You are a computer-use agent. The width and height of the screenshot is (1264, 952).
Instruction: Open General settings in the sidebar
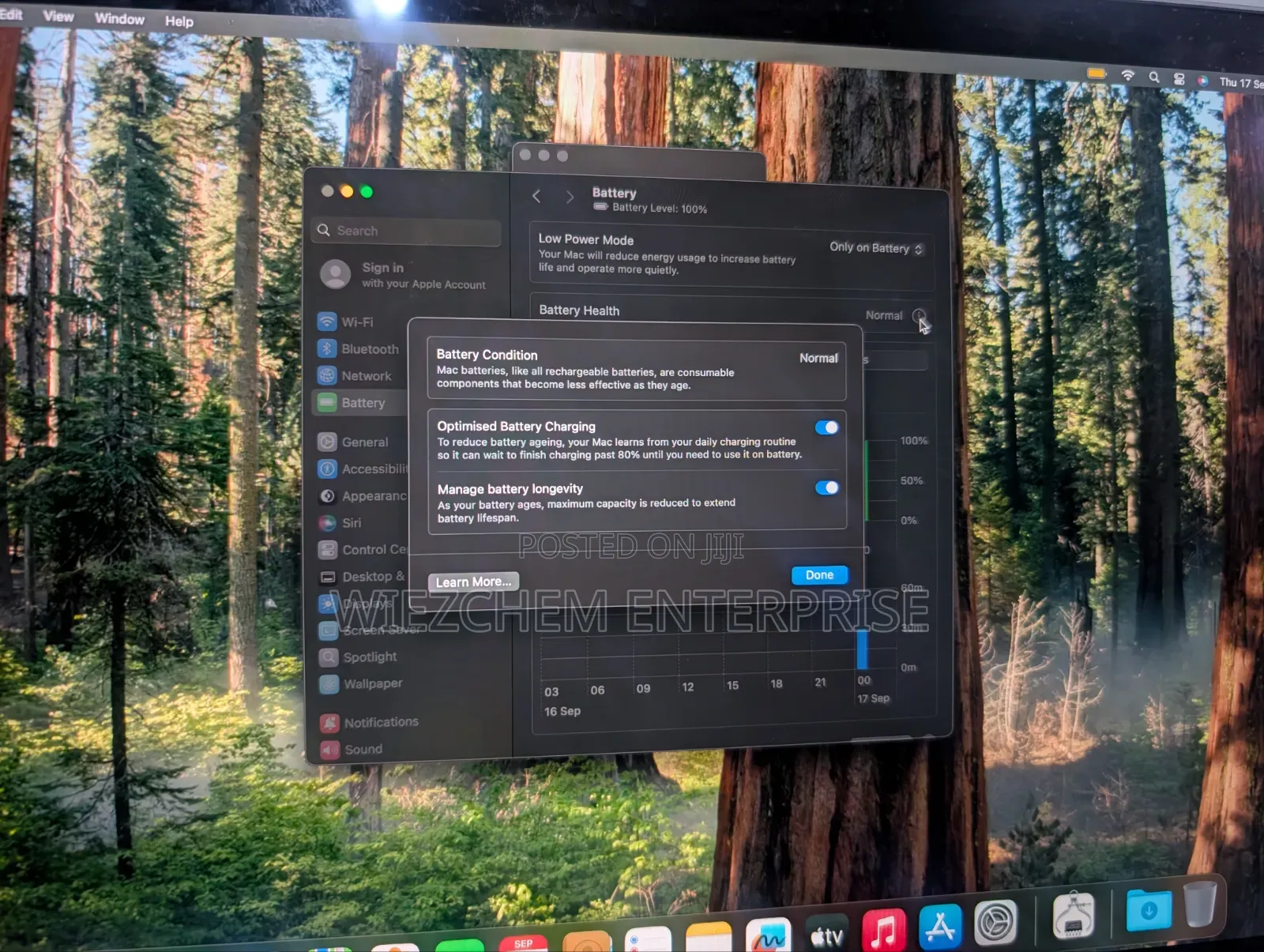tap(353, 442)
